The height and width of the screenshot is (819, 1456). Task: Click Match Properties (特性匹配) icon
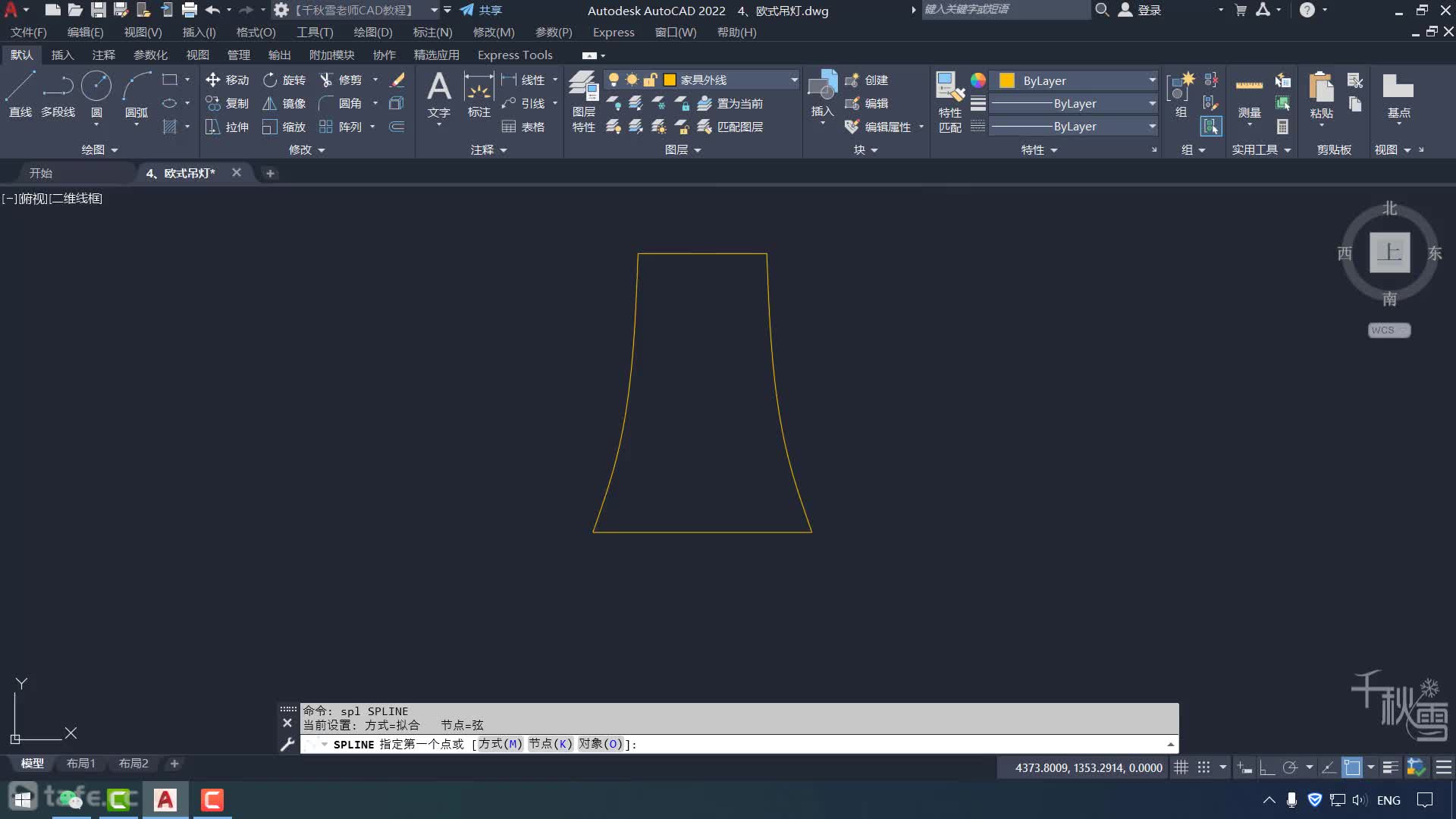click(949, 102)
